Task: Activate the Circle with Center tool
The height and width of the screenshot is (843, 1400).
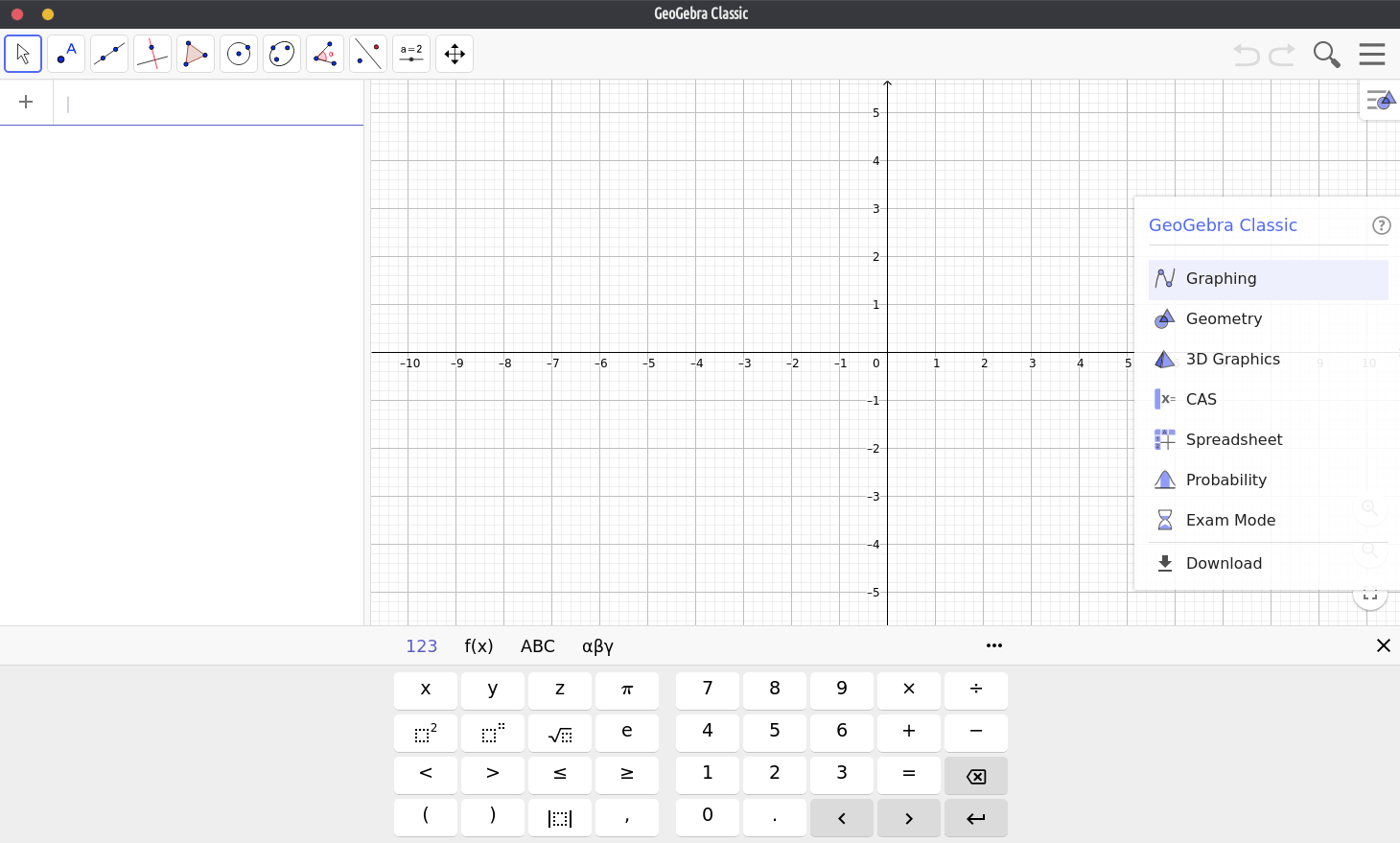Action: [x=239, y=54]
